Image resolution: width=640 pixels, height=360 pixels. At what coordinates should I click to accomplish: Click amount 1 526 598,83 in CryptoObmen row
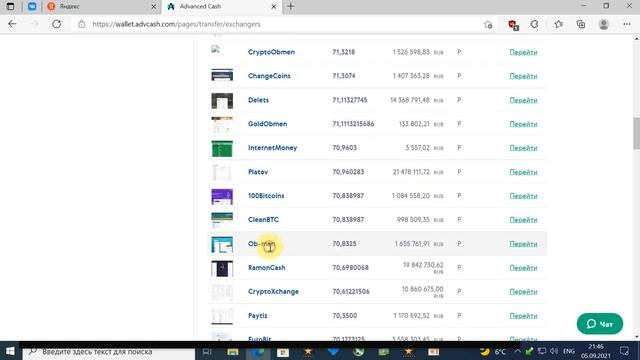tap(411, 52)
